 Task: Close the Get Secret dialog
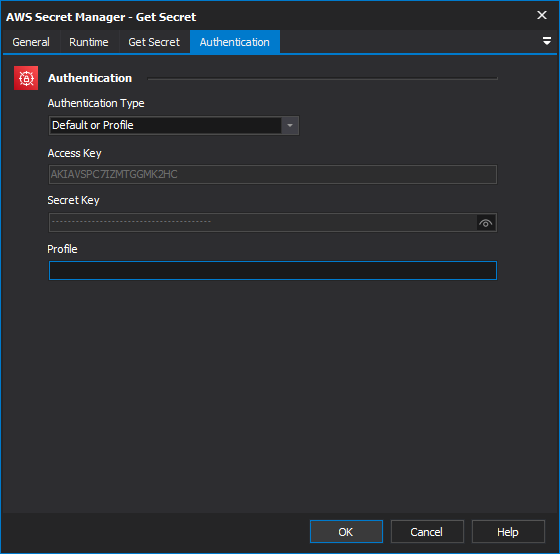(x=542, y=15)
